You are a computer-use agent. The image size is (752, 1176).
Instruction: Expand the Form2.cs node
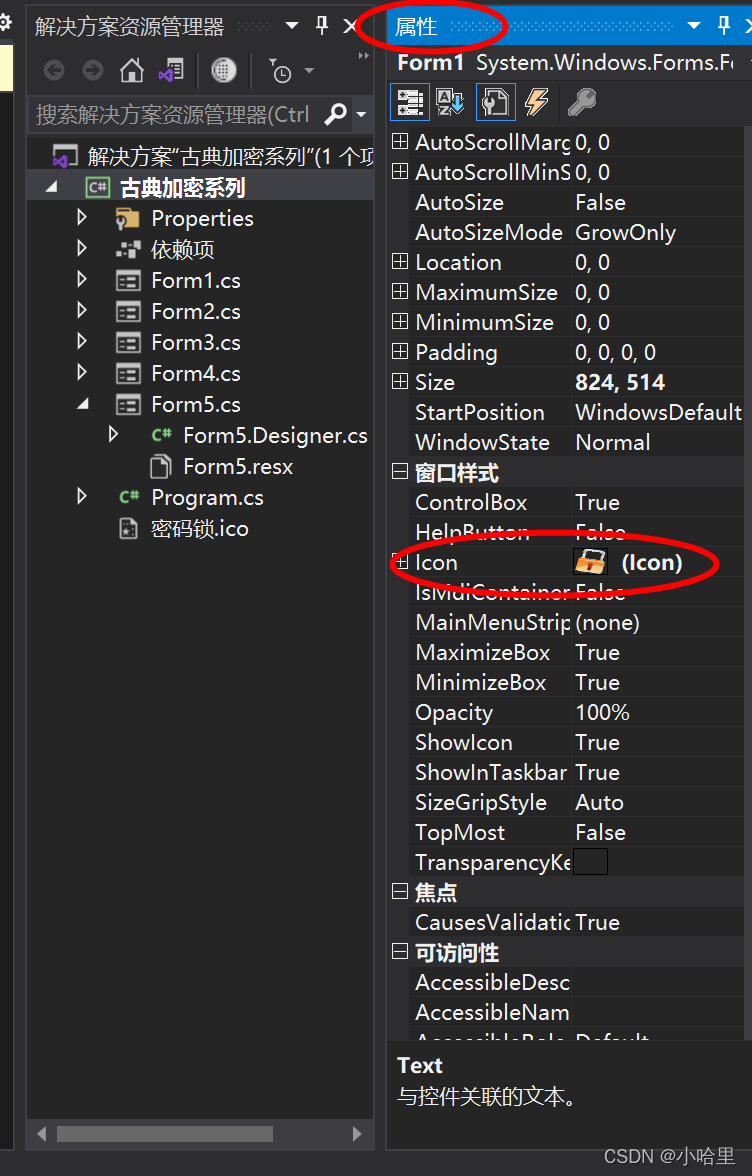[82, 310]
